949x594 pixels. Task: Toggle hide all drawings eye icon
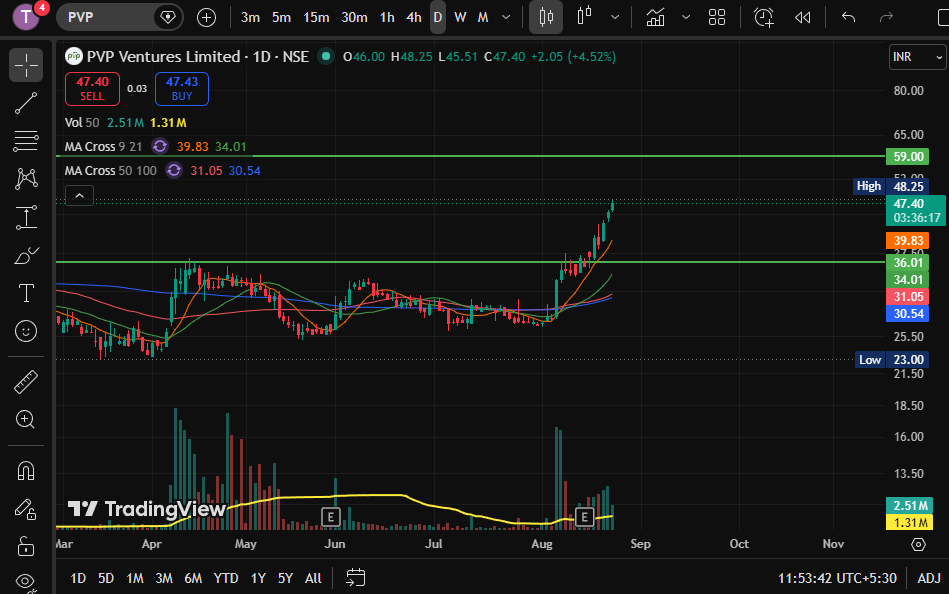[26, 582]
